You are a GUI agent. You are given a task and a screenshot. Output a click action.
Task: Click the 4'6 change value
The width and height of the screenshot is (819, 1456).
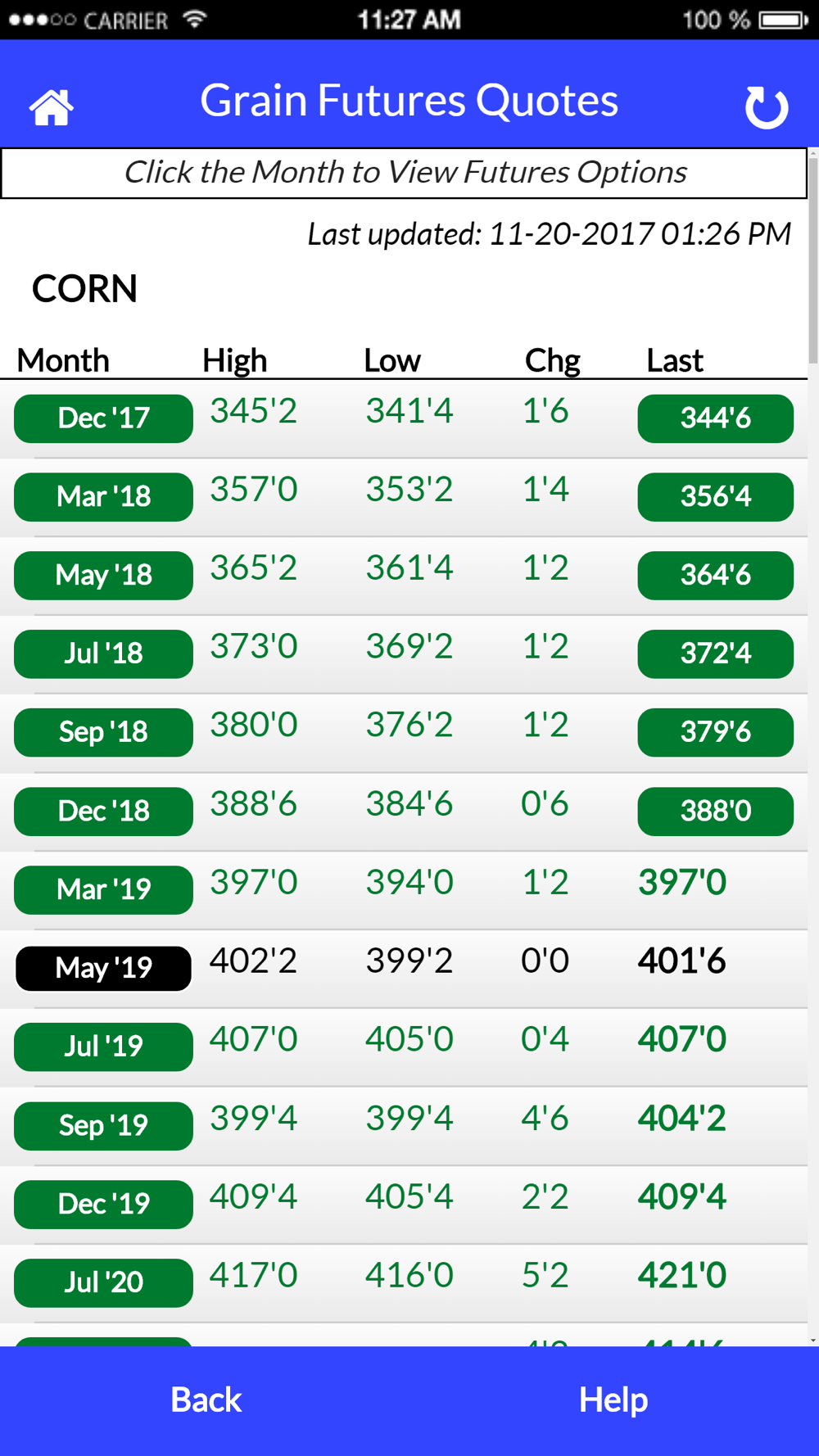pyautogui.click(x=545, y=1119)
